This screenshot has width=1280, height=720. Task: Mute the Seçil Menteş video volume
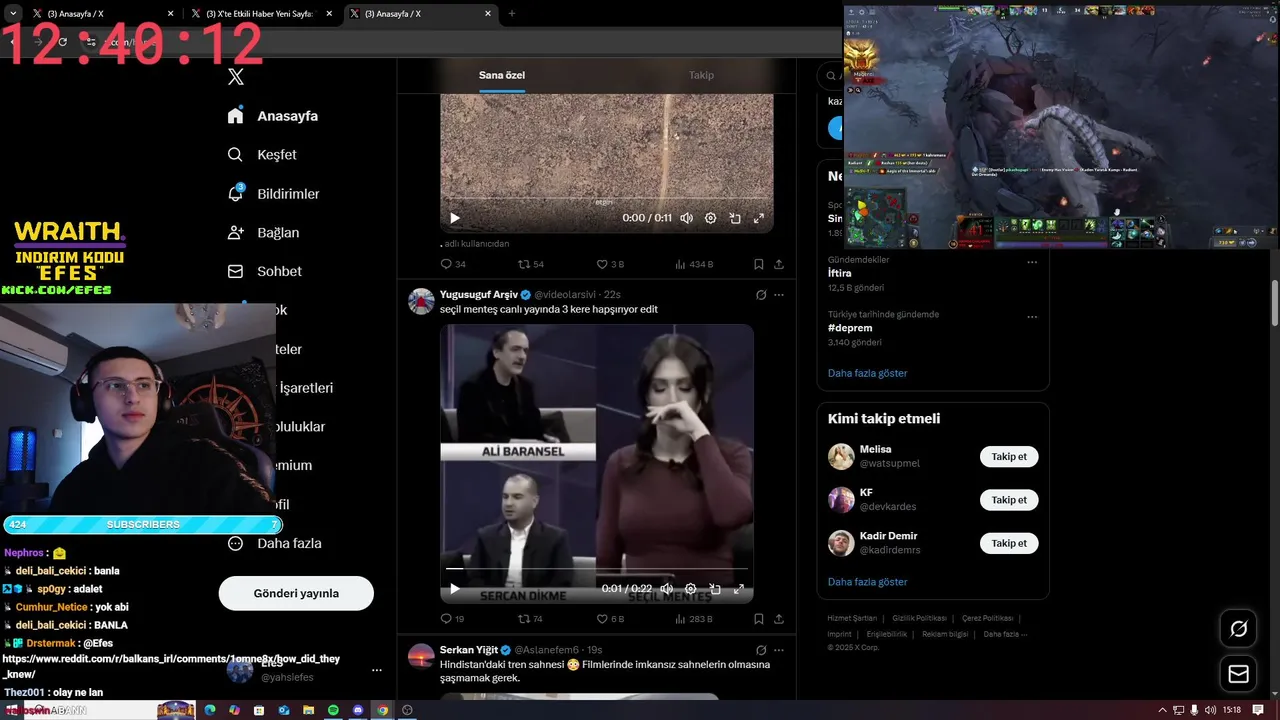pos(667,589)
